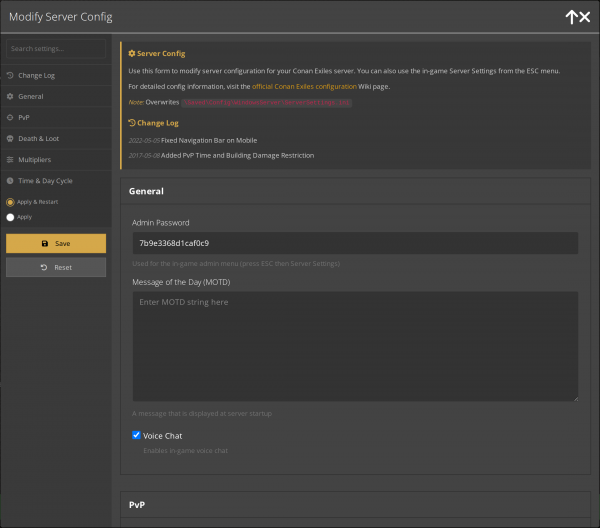Screen dimensions: 600x528
Task: Jump to General section in sidebar
Action: pos(56,96)
